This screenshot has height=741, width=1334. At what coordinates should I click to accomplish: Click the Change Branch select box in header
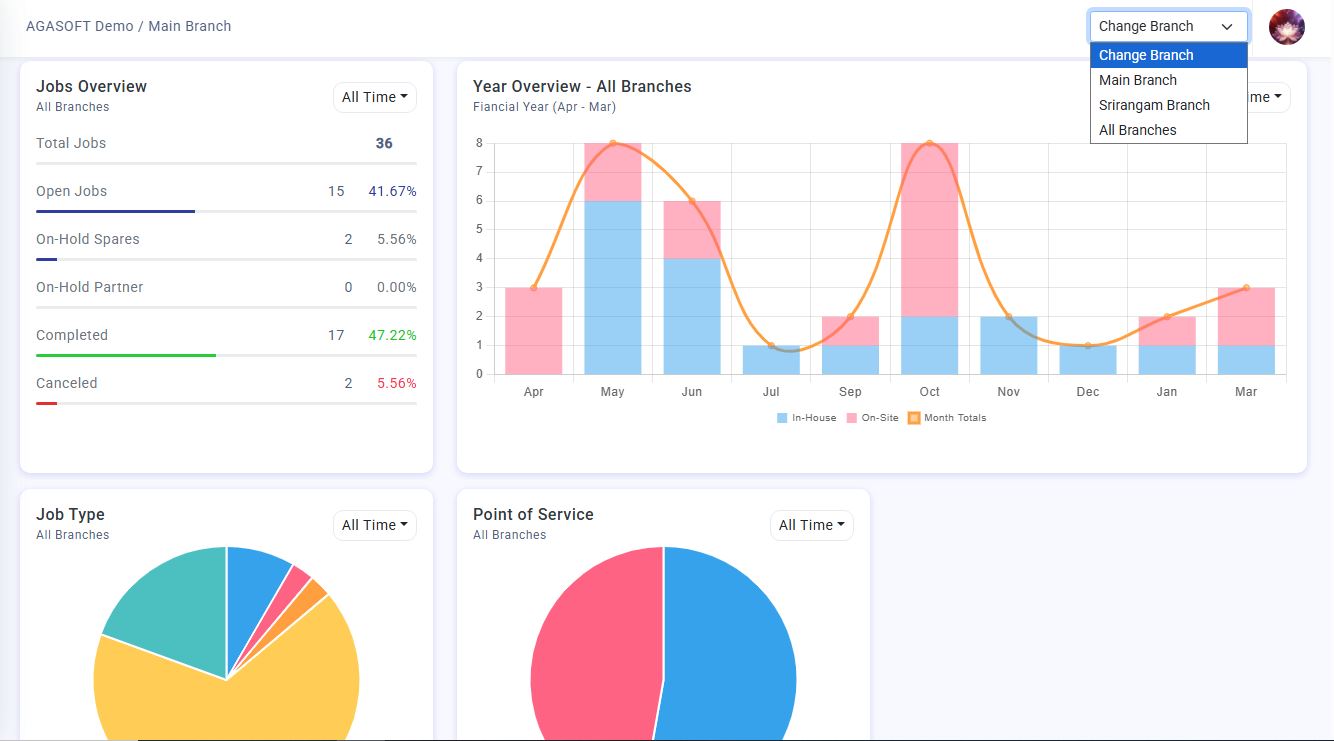1168,27
